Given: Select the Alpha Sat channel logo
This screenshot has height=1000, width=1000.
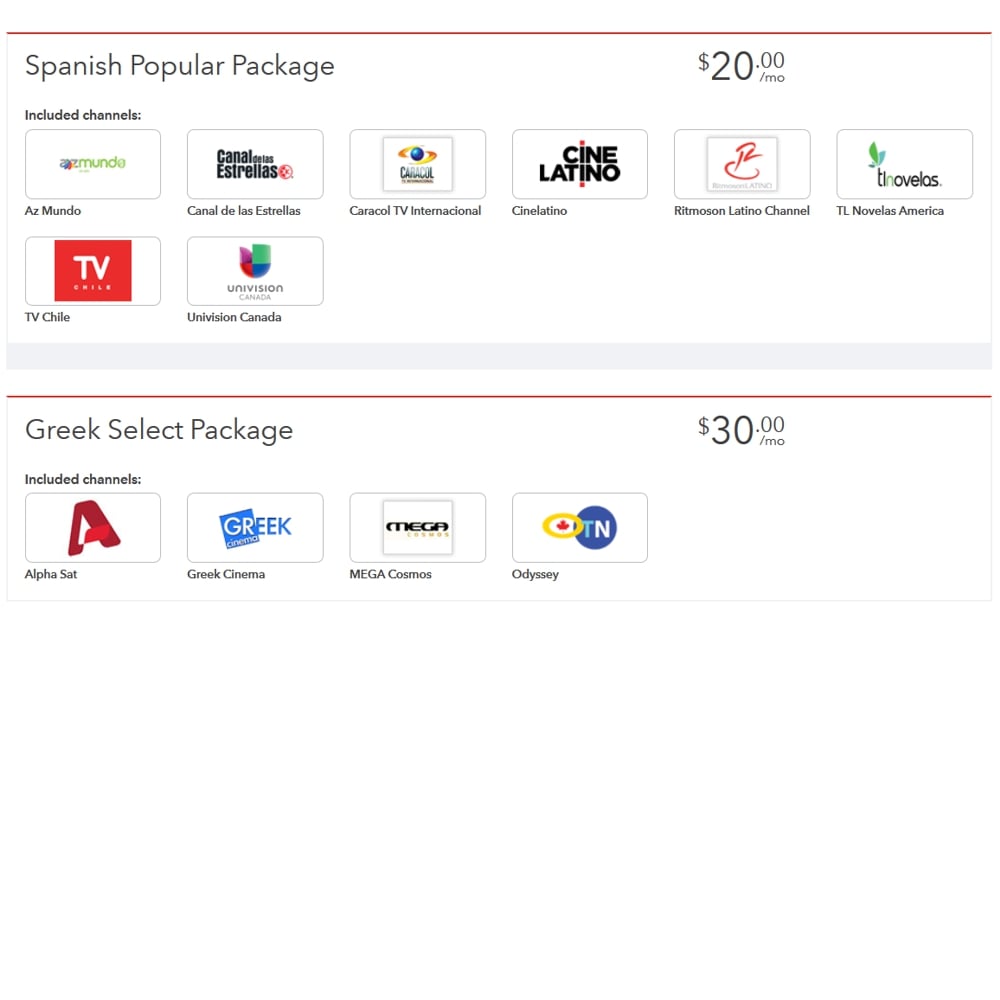Looking at the screenshot, I should point(93,527).
